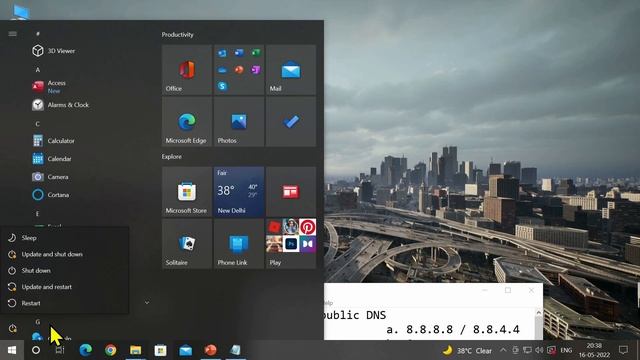
Task: Jump to letter C in app list
Action: click(x=38, y=124)
